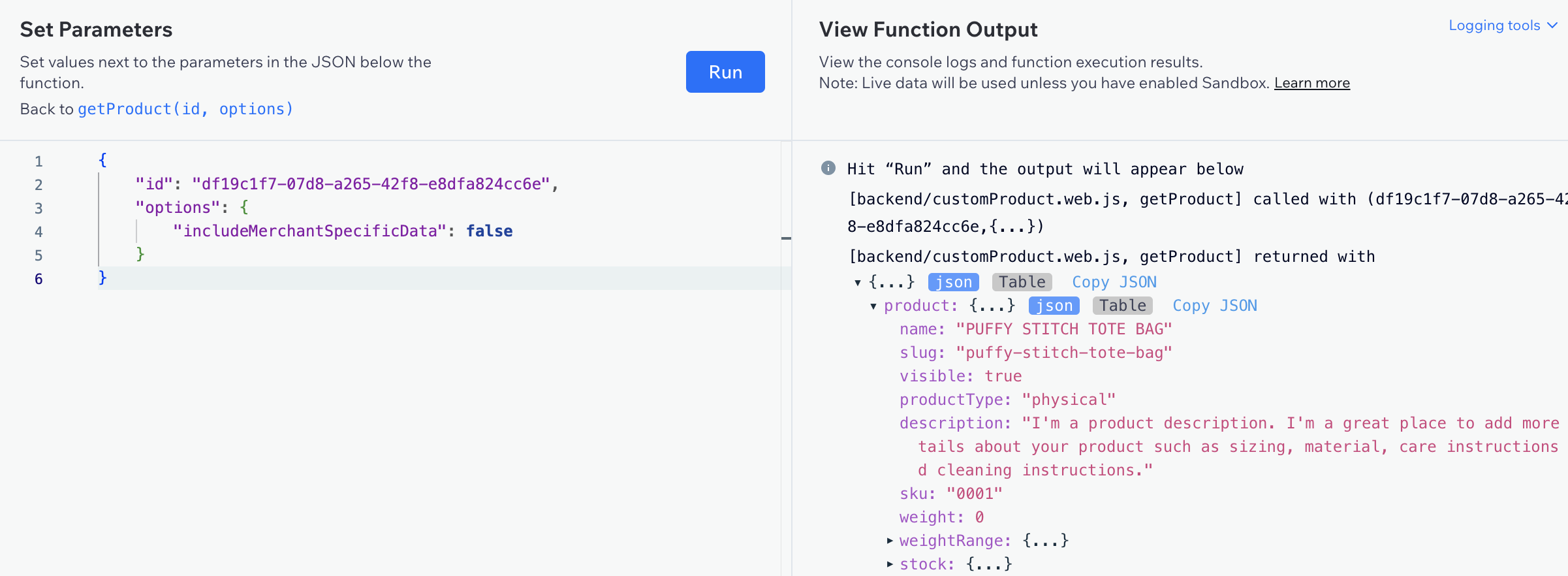
Task: Click the Logging tools chevron arrow
Action: (x=1552, y=25)
